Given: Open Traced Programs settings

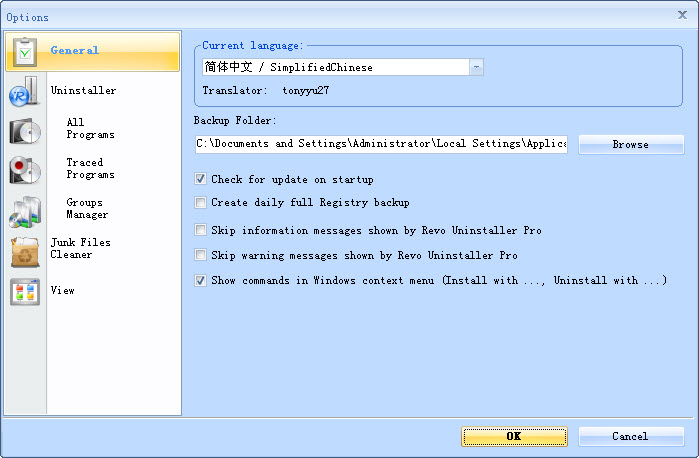Looking at the screenshot, I should 90,168.
